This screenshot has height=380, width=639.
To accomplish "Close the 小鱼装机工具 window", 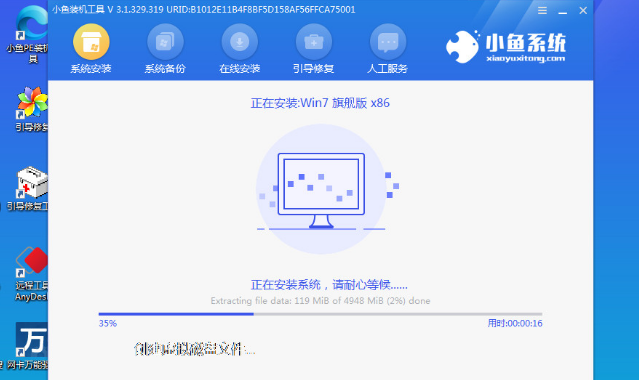I will coord(583,11).
